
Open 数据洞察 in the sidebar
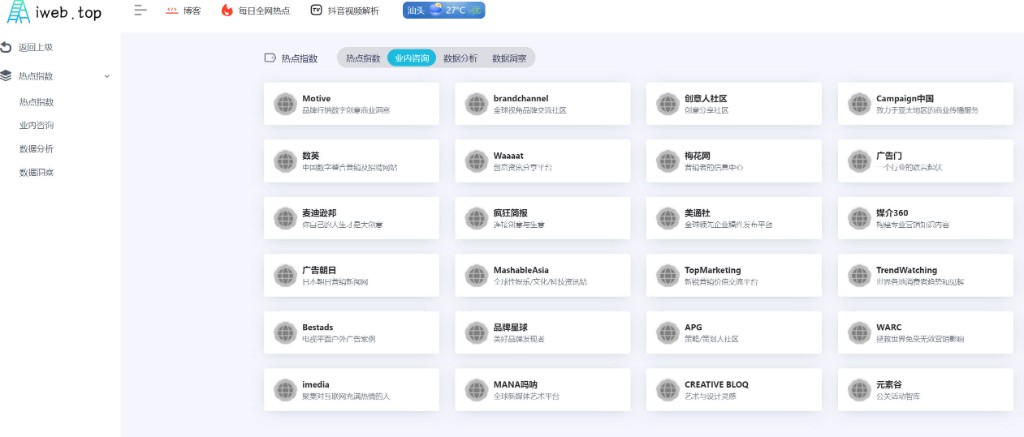point(37,172)
